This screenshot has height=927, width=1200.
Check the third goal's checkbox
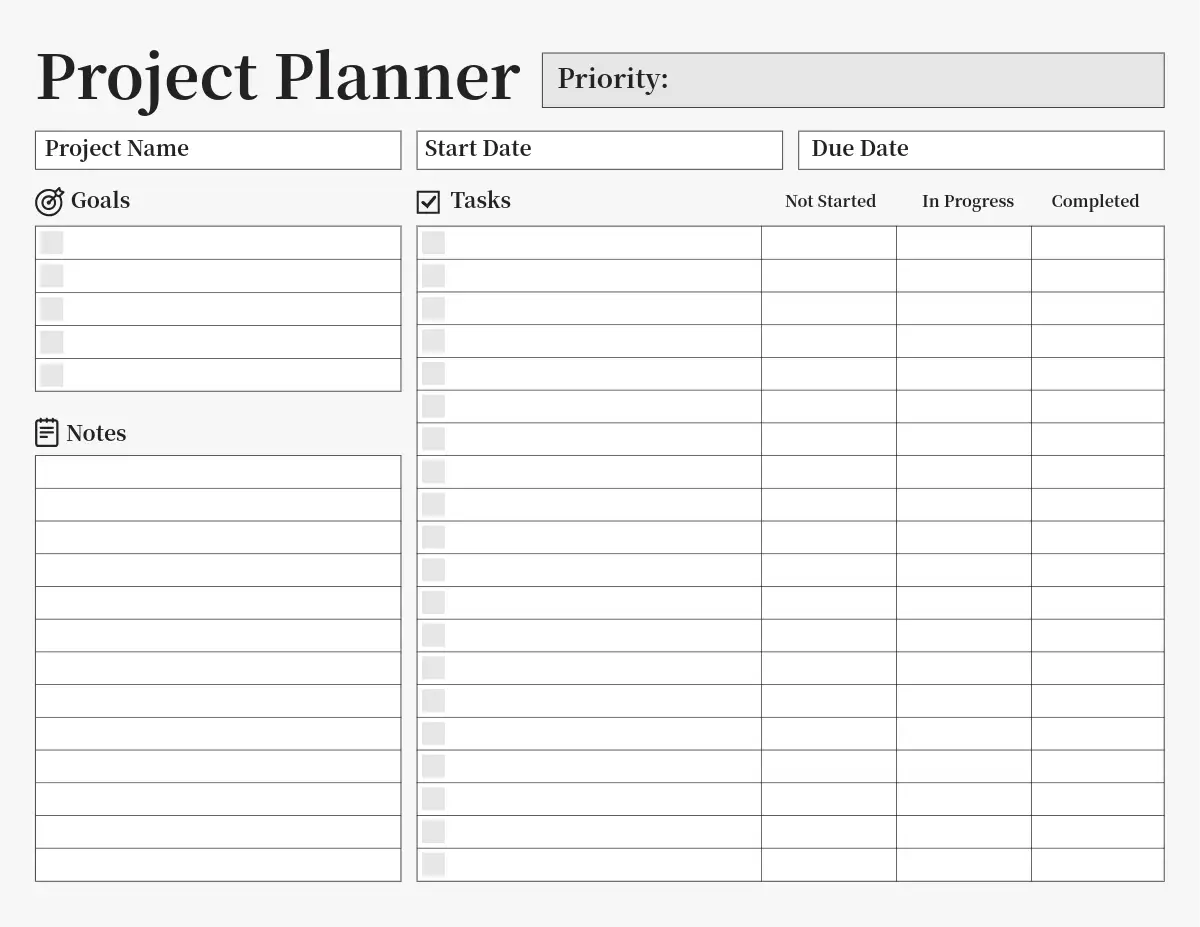(52, 309)
